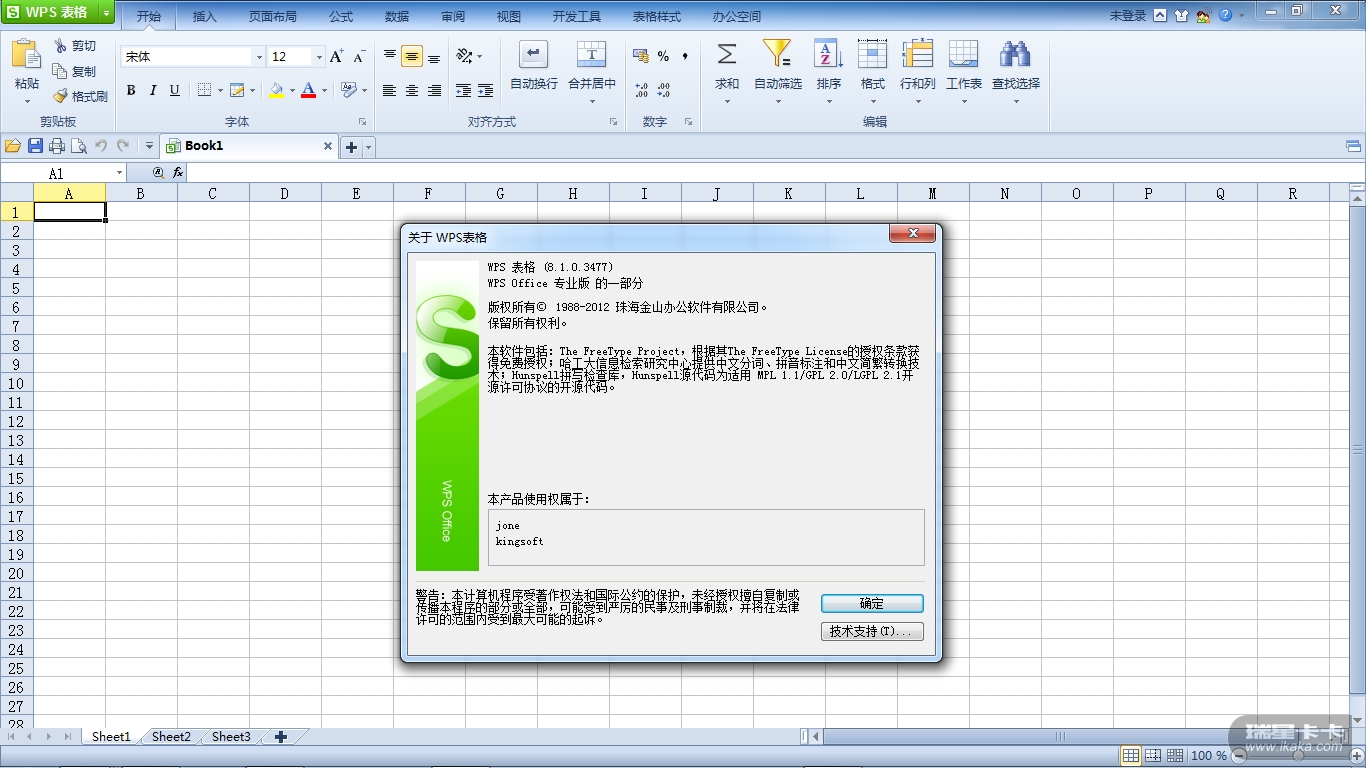Viewport: 1366px width, 768px height.
Task: Select column B header
Action: (x=141, y=194)
